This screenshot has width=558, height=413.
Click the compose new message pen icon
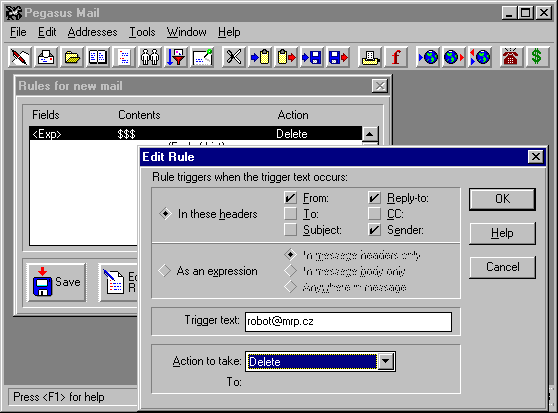point(20,57)
